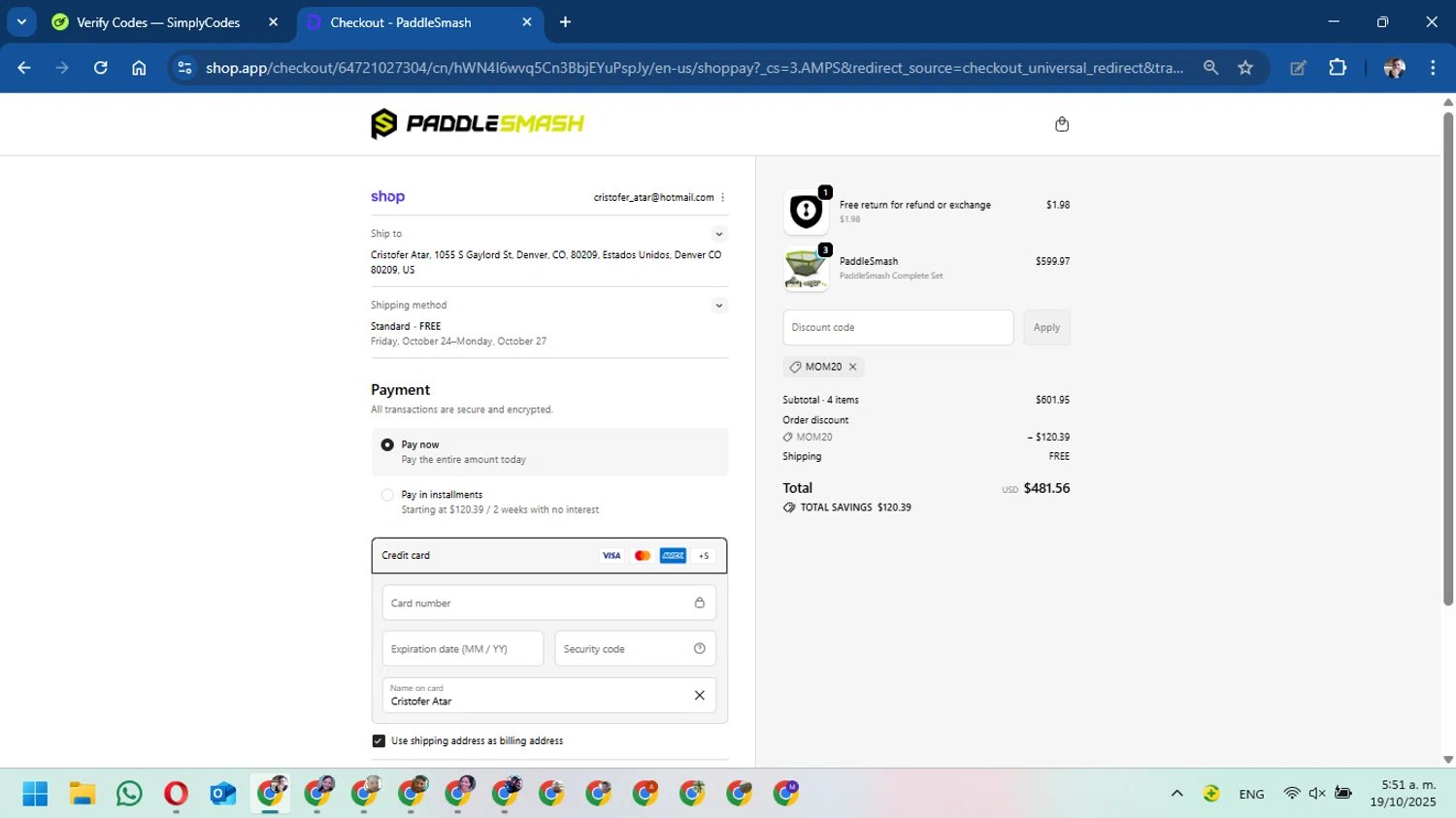Click the page vertical scrollbar
The width and height of the screenshot is (1456, 818).
click(x=1448, y=359)
